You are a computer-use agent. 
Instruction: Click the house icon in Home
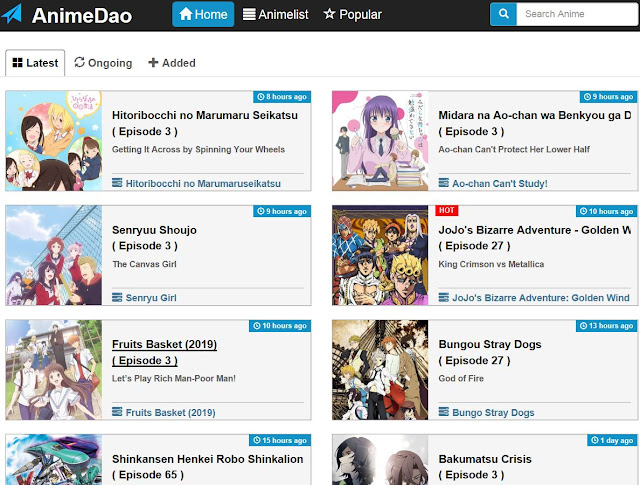click(185, 14)
